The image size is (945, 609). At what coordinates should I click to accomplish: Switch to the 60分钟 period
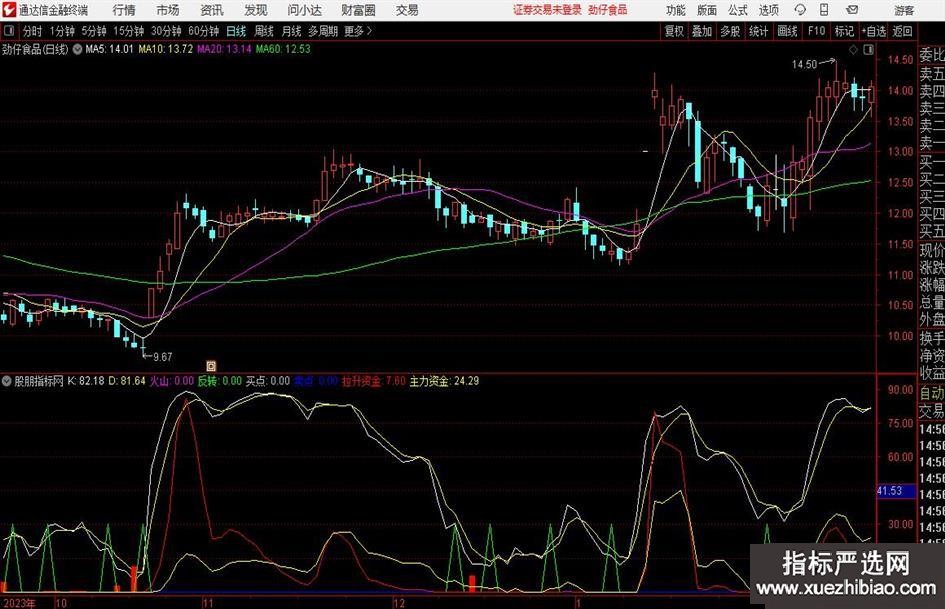point(204,31)
